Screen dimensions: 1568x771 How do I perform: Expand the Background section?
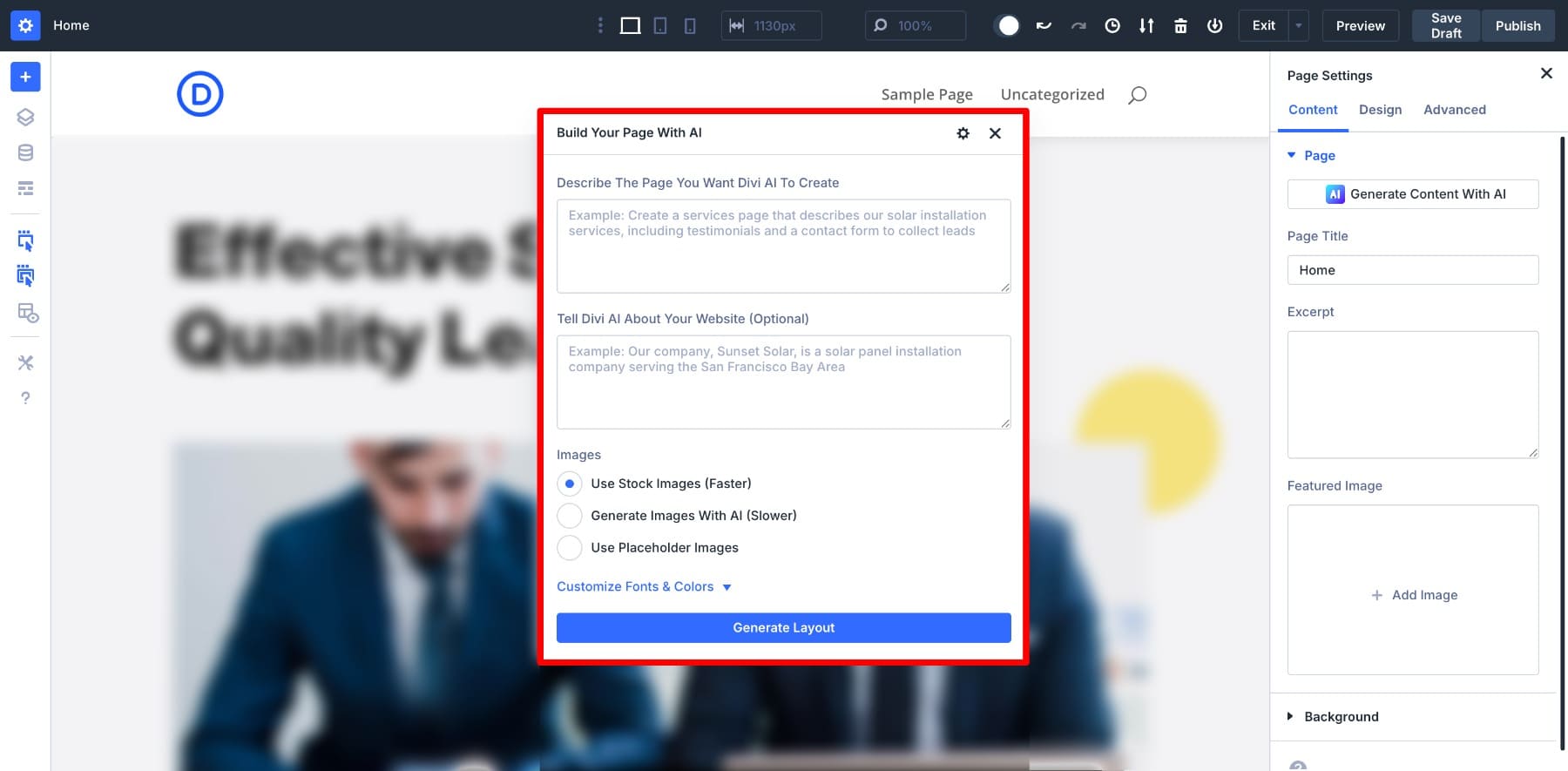point(1341,717)
